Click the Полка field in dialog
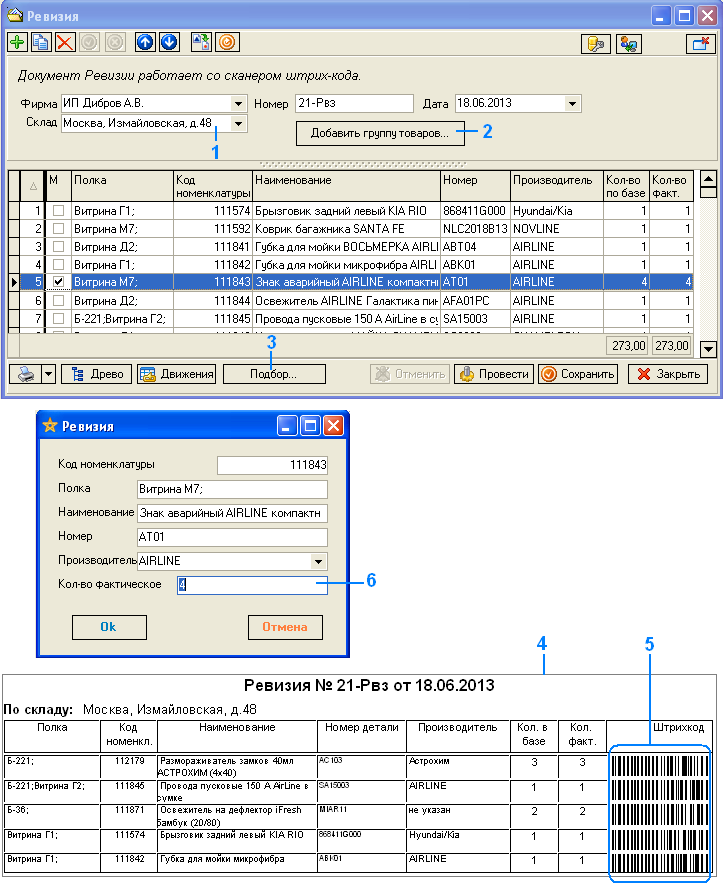Screen dimensions: 723x887 [x=232, y=489]
